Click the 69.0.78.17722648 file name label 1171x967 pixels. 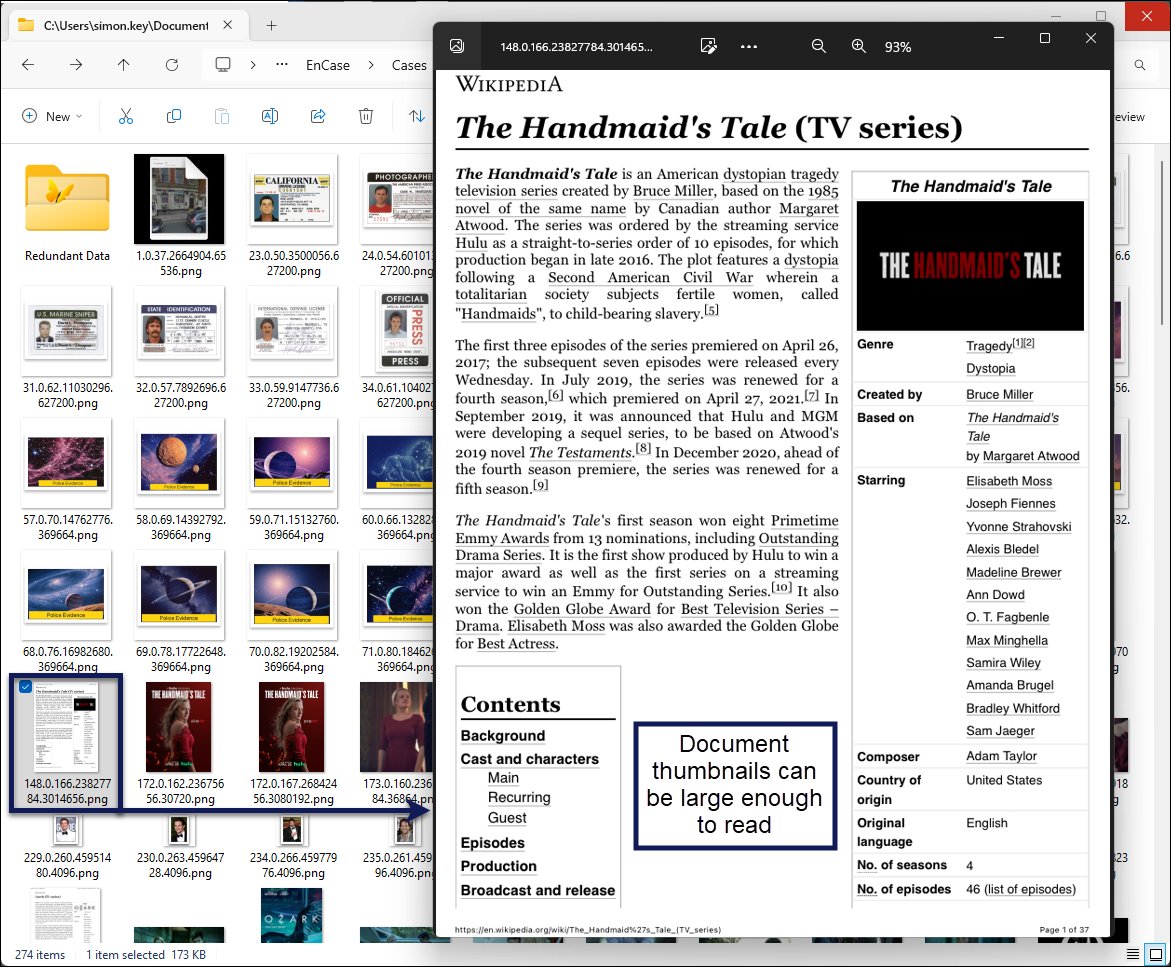tap(181, 659)
